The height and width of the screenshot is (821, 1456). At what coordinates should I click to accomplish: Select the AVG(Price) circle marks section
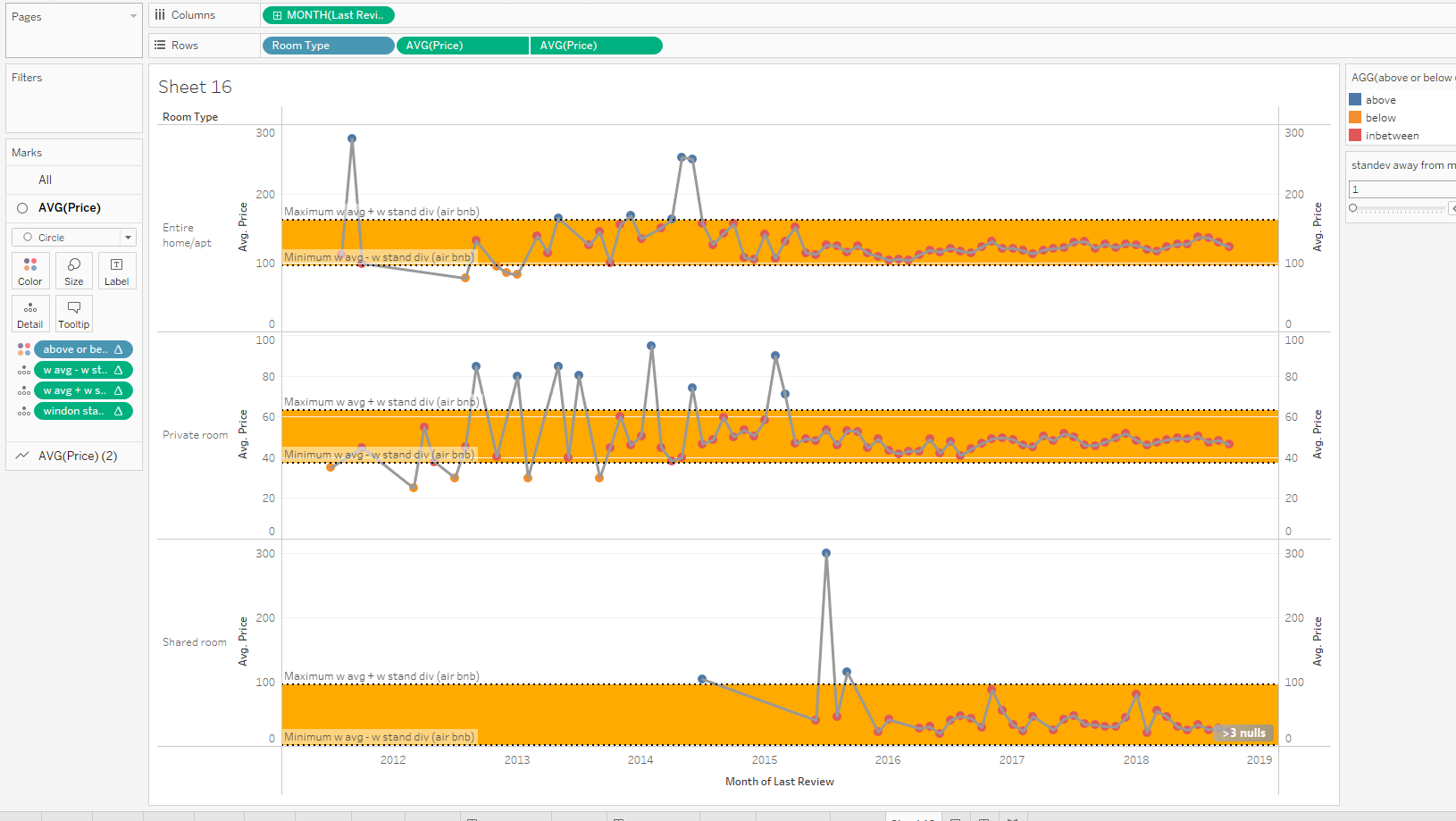pos(70,207)
